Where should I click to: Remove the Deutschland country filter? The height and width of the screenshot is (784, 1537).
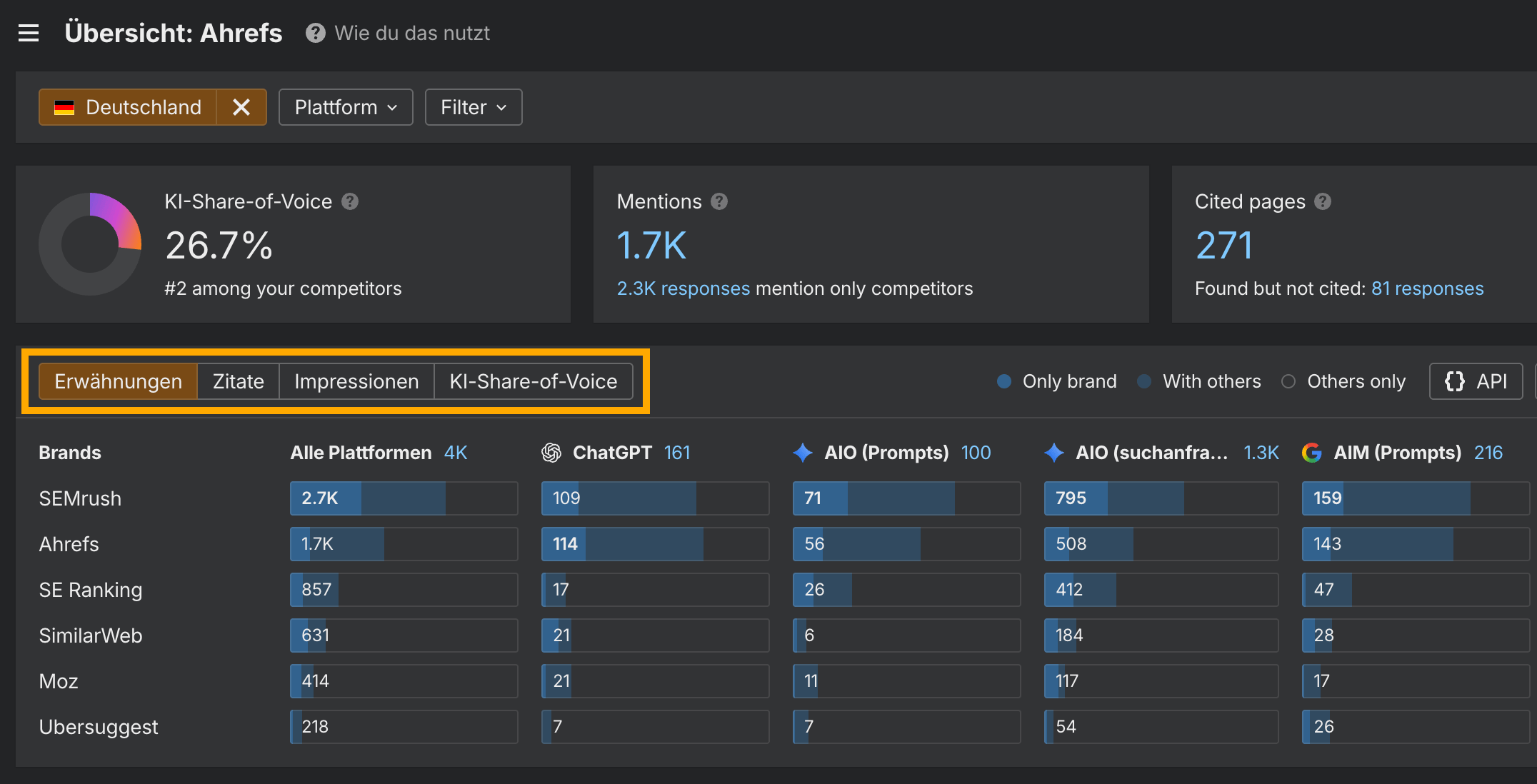pyautogui.click(x=241, y=107)
